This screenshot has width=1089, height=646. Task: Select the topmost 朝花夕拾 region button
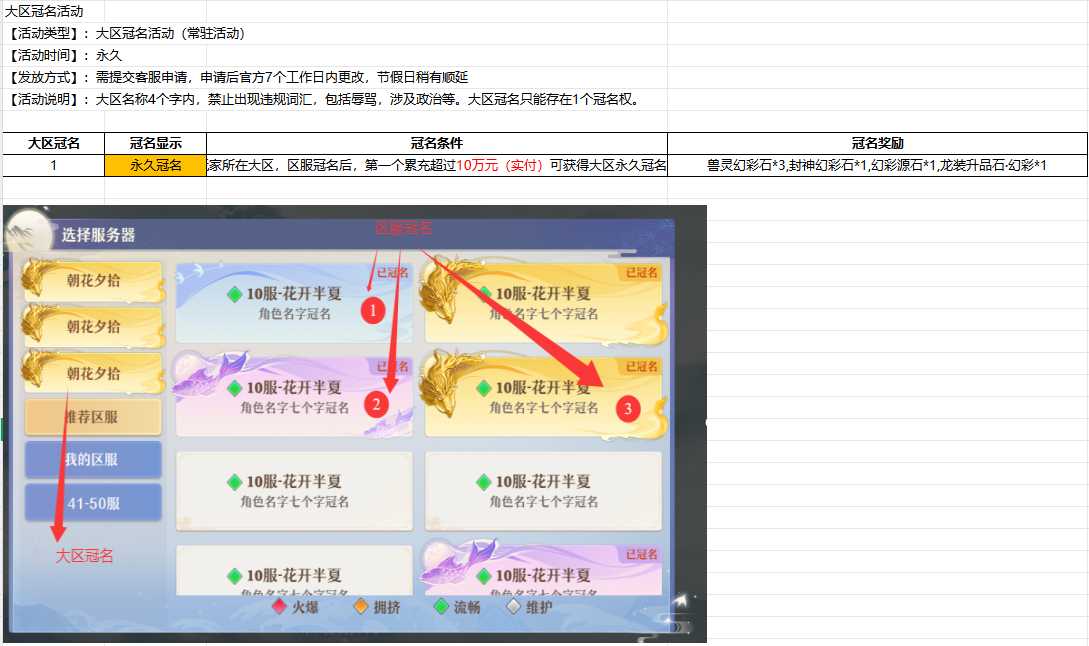tap(92, 281)
